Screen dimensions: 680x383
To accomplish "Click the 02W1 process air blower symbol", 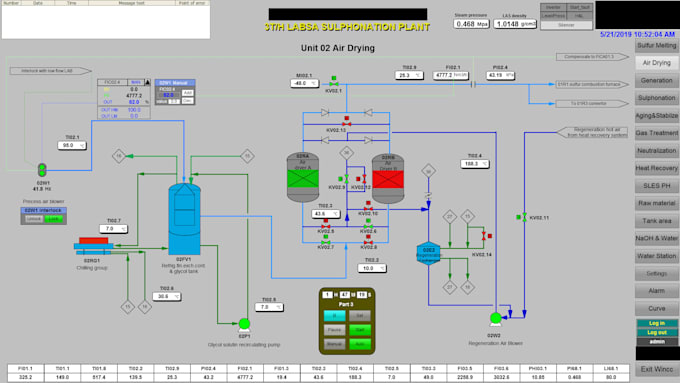I will click(42, 170).
